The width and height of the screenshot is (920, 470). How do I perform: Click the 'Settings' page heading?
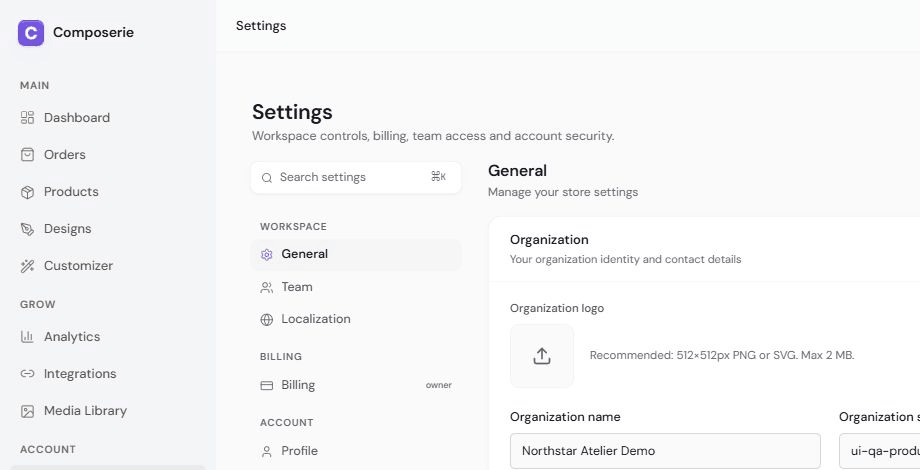tap(292, 112)
